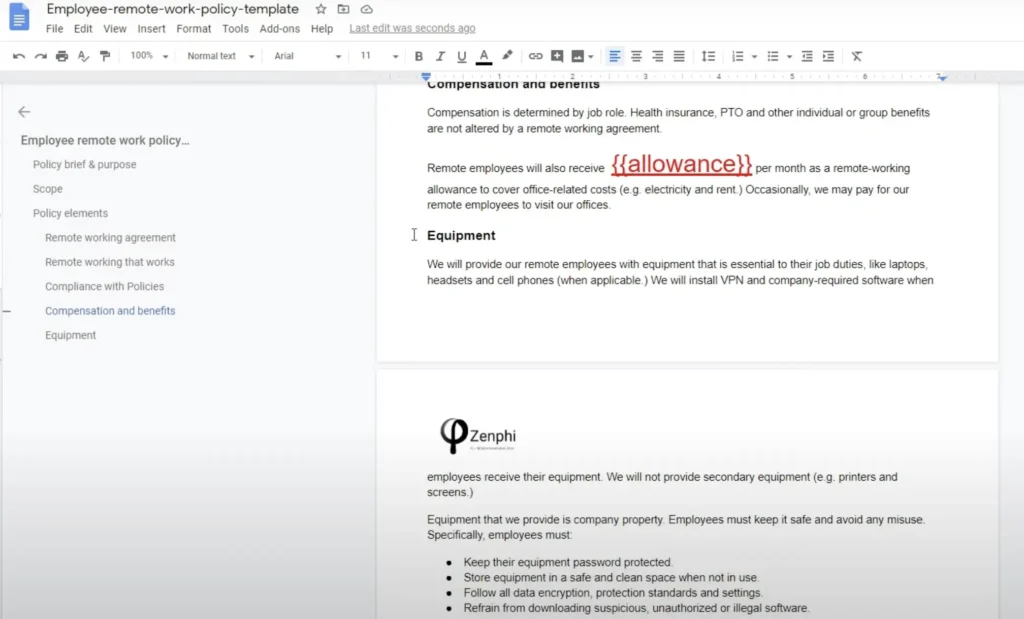Open the Add-ons menu

coord(280,29)
